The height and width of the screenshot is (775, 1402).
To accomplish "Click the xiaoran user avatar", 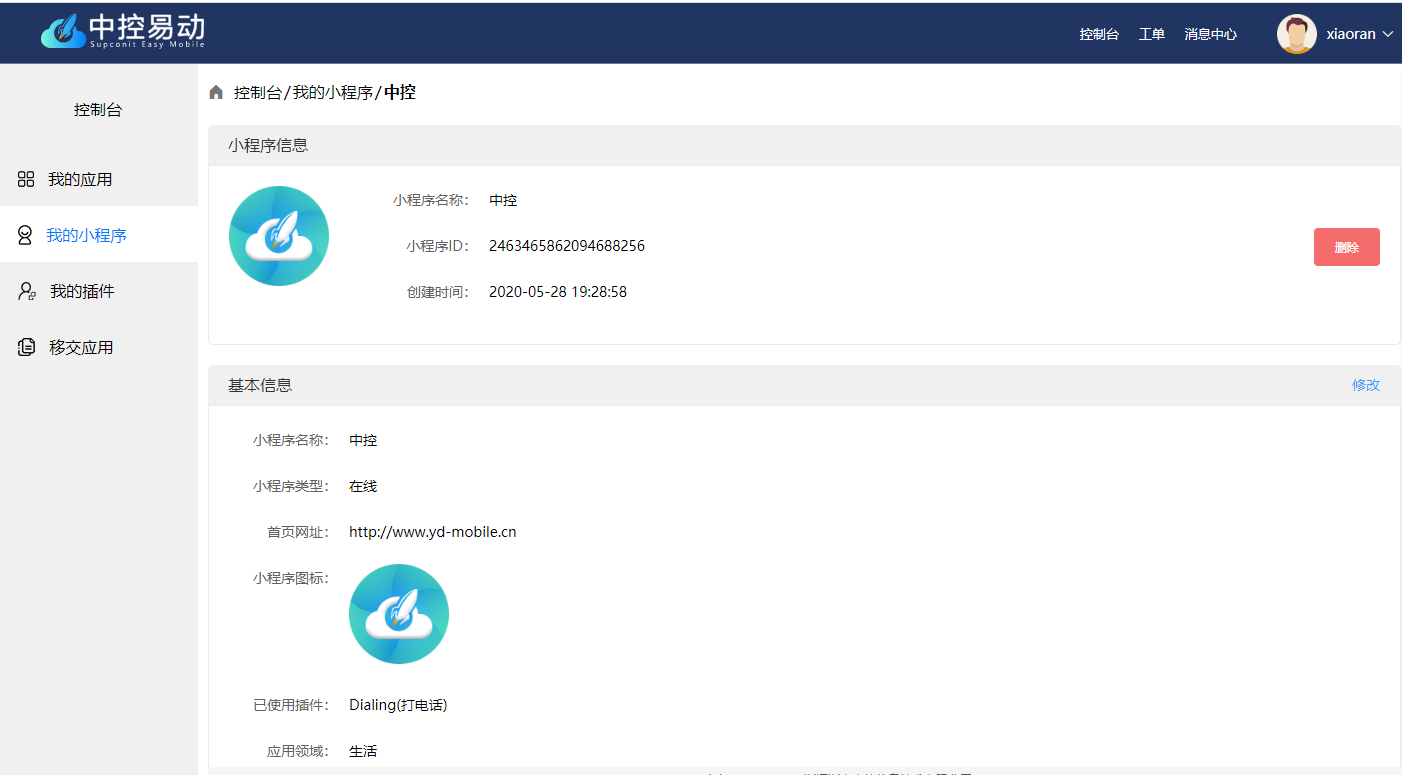I will [1297, 33].
